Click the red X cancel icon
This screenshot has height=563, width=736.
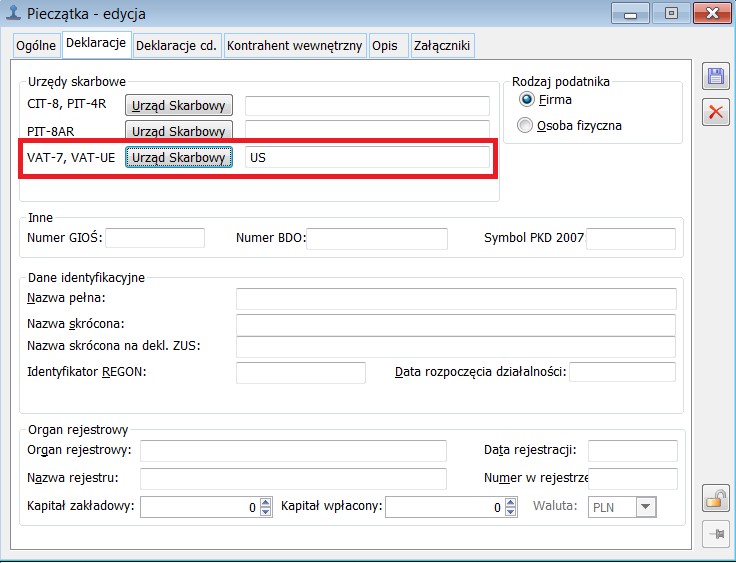click(715, 111)
